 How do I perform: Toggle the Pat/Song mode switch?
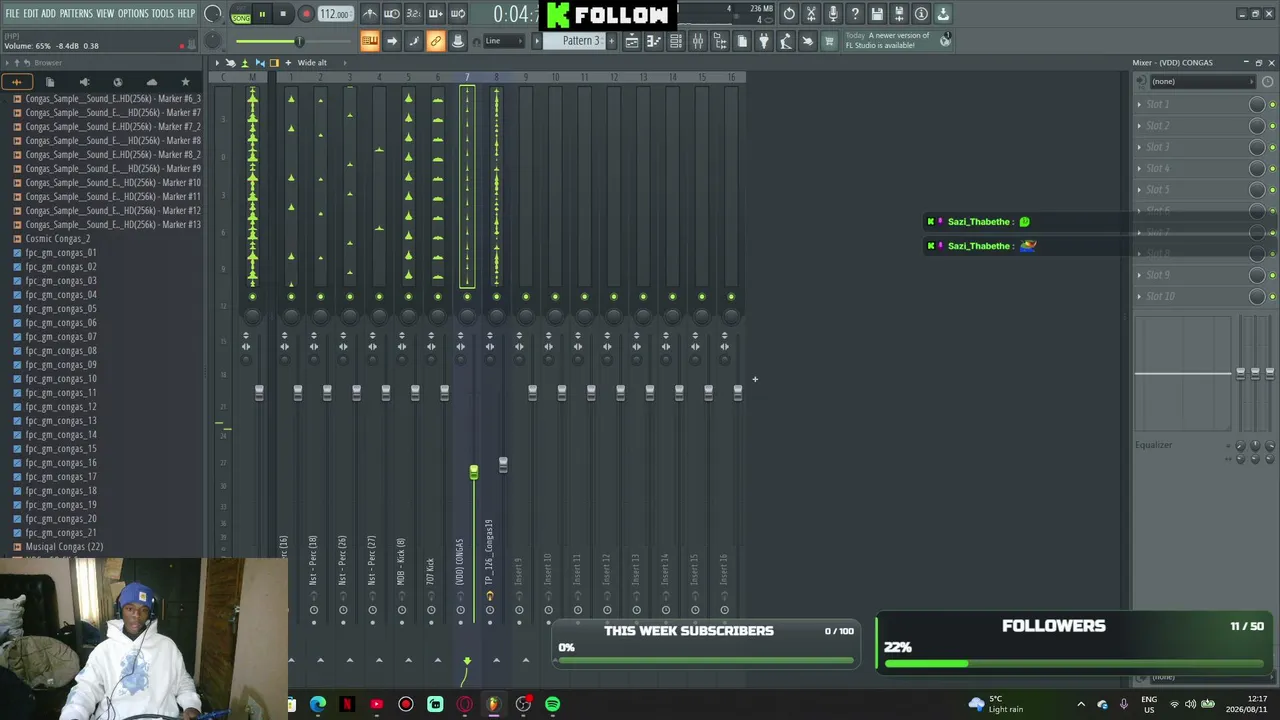point(241,15)
